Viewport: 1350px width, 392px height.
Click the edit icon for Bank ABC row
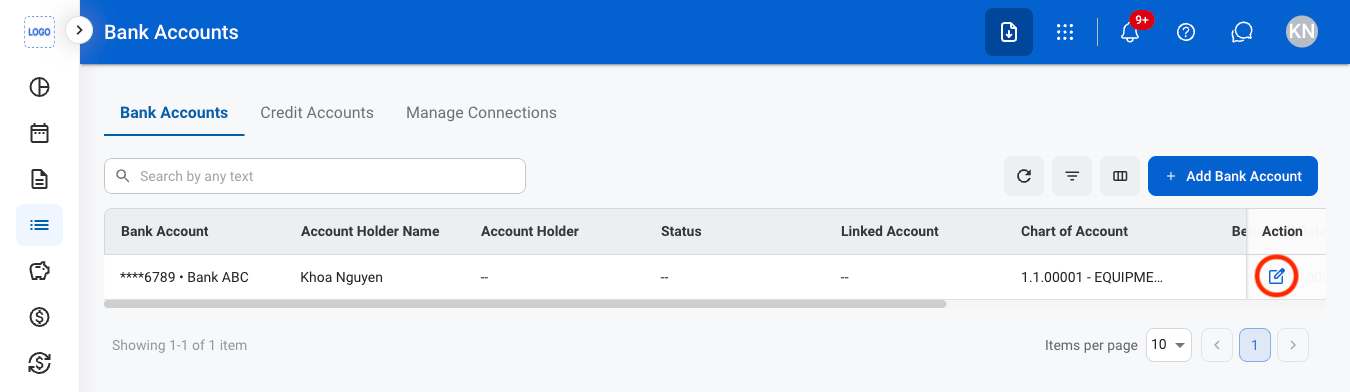click(1276, 276)
